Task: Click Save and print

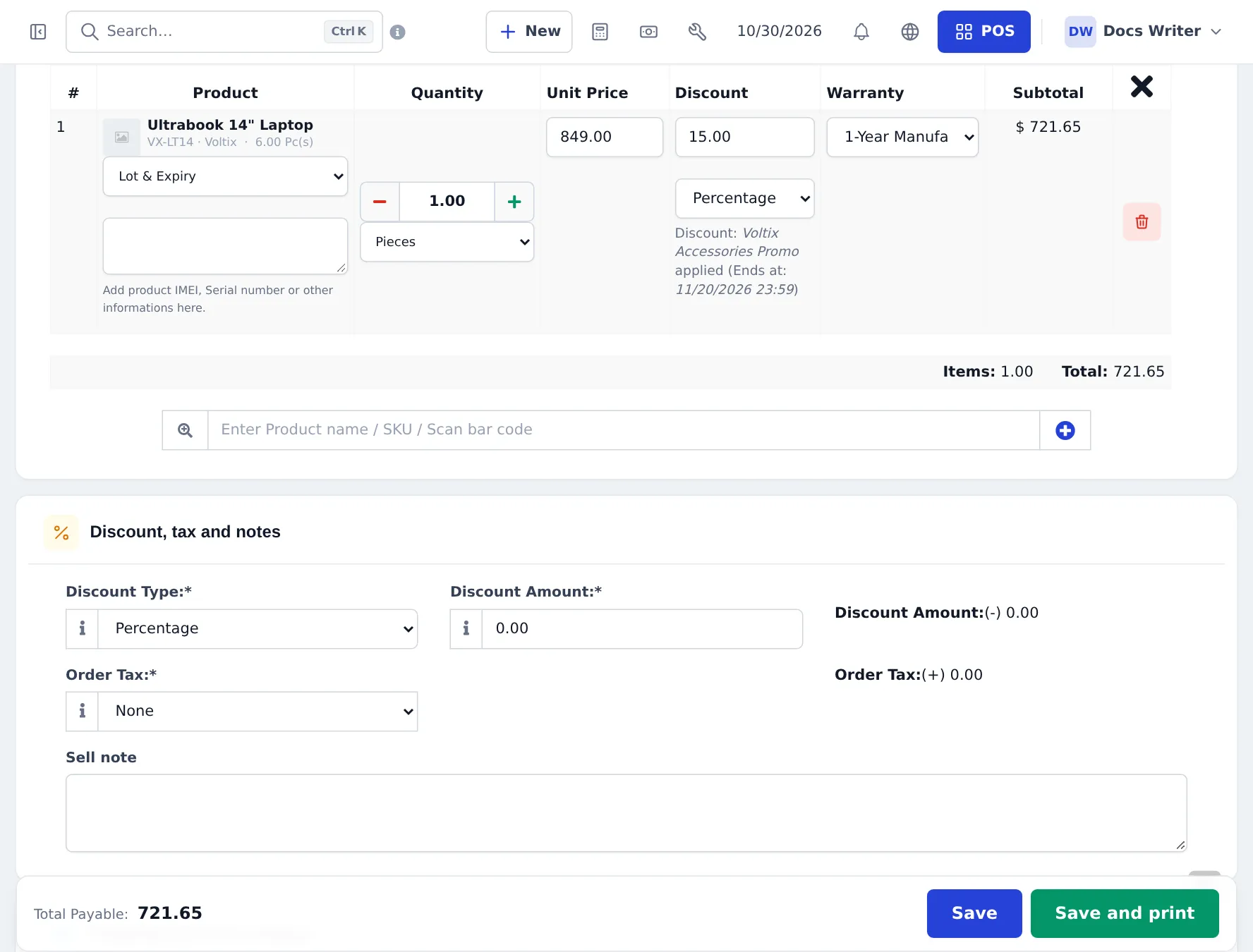Action: pos(1125,913)
